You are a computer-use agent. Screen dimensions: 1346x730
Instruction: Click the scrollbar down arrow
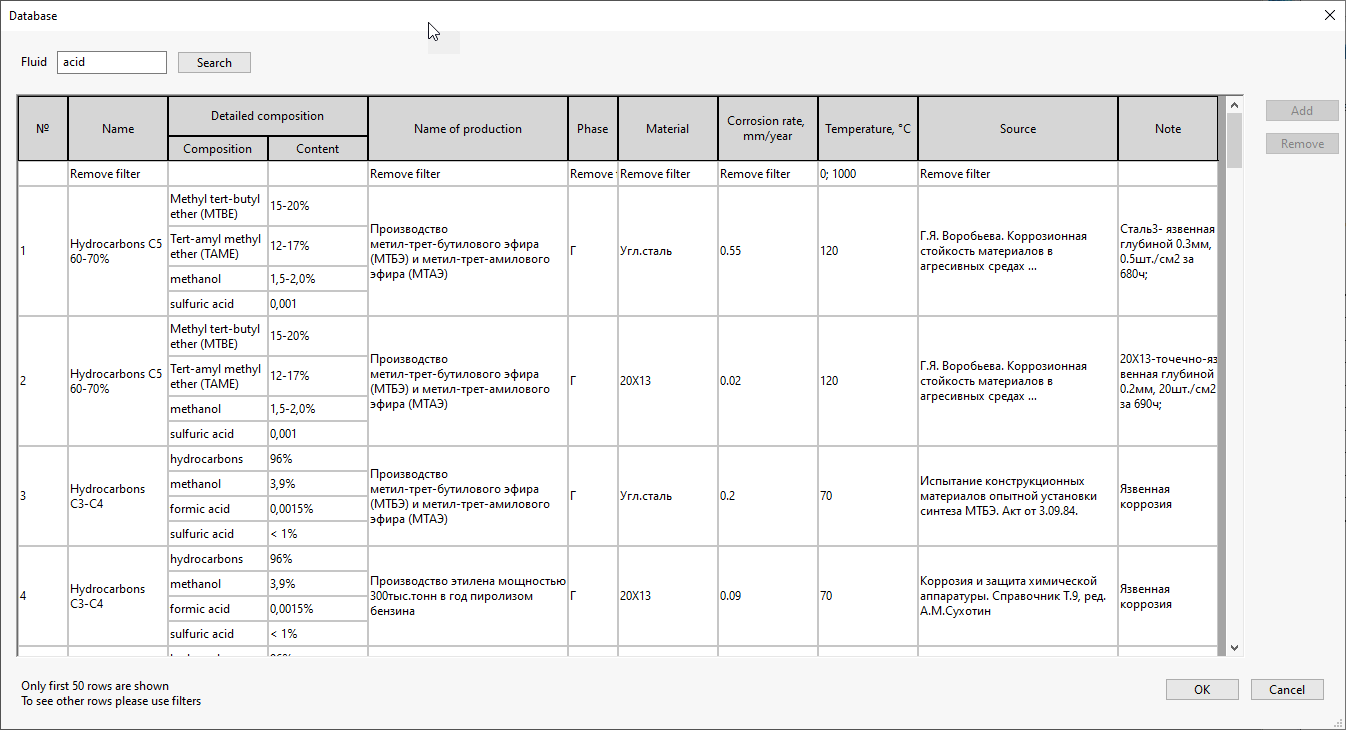coord(1234,648)
